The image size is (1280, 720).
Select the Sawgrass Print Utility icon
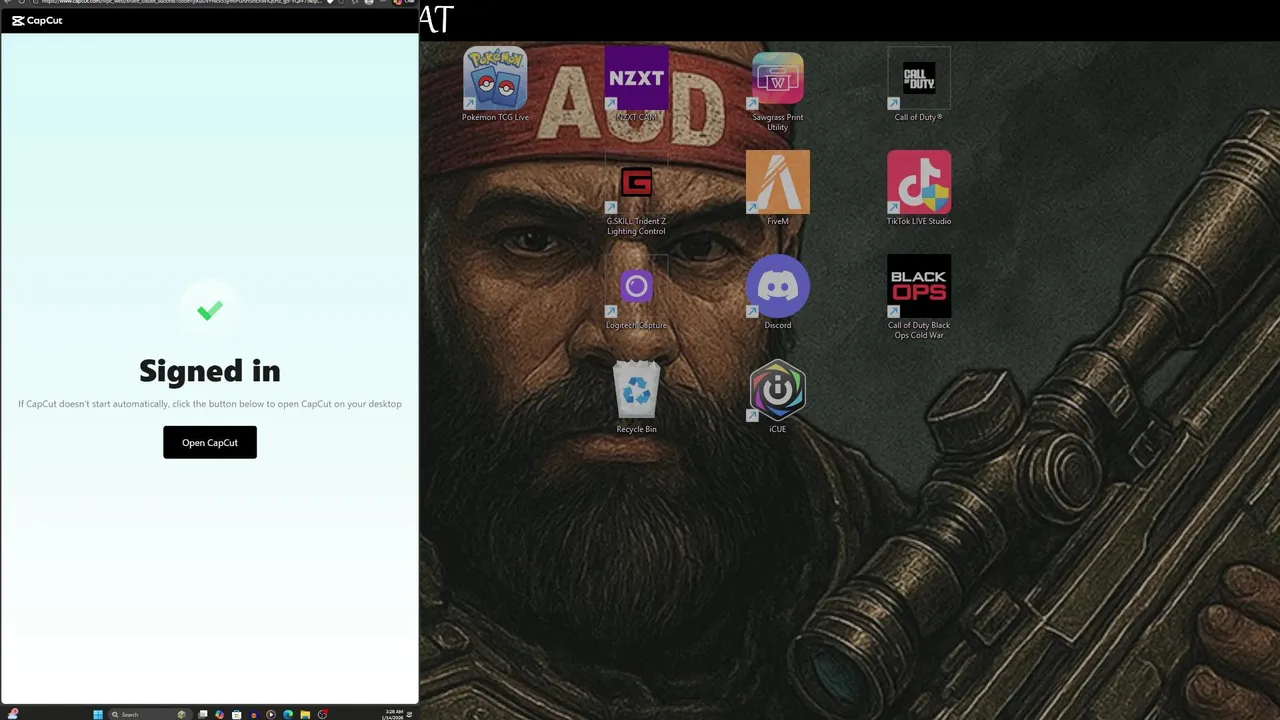click(778, 91)
